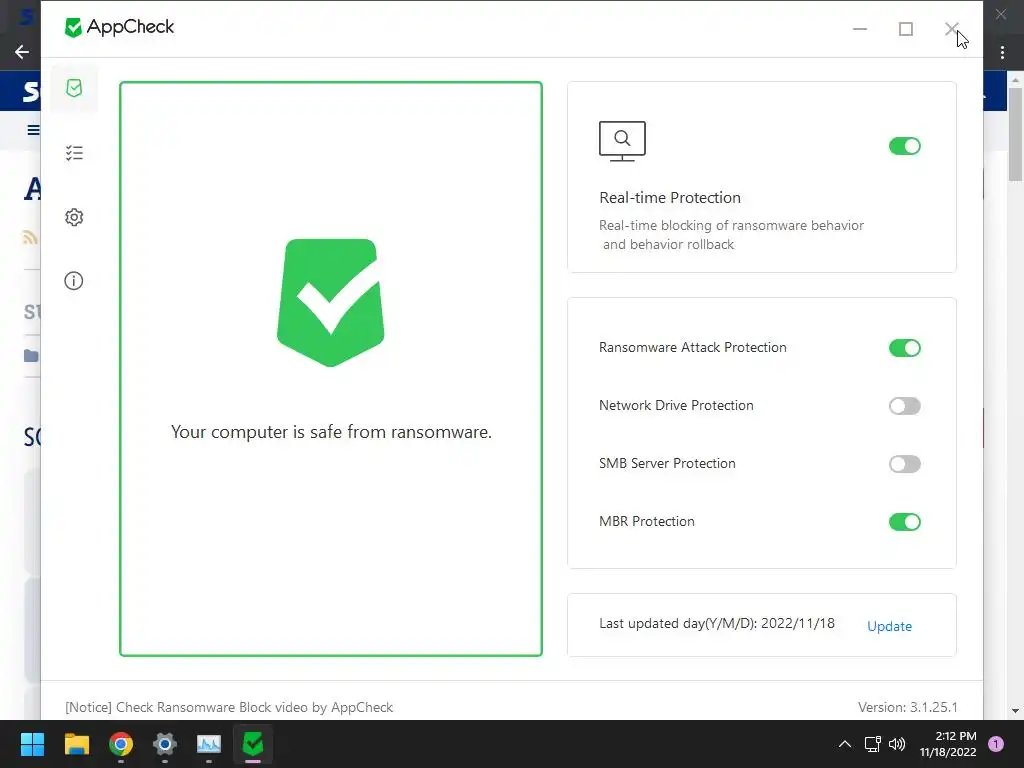Open the Windows Start menu
The width and height of the screenshot is (1024, 768).
click(x=32, y=744)
